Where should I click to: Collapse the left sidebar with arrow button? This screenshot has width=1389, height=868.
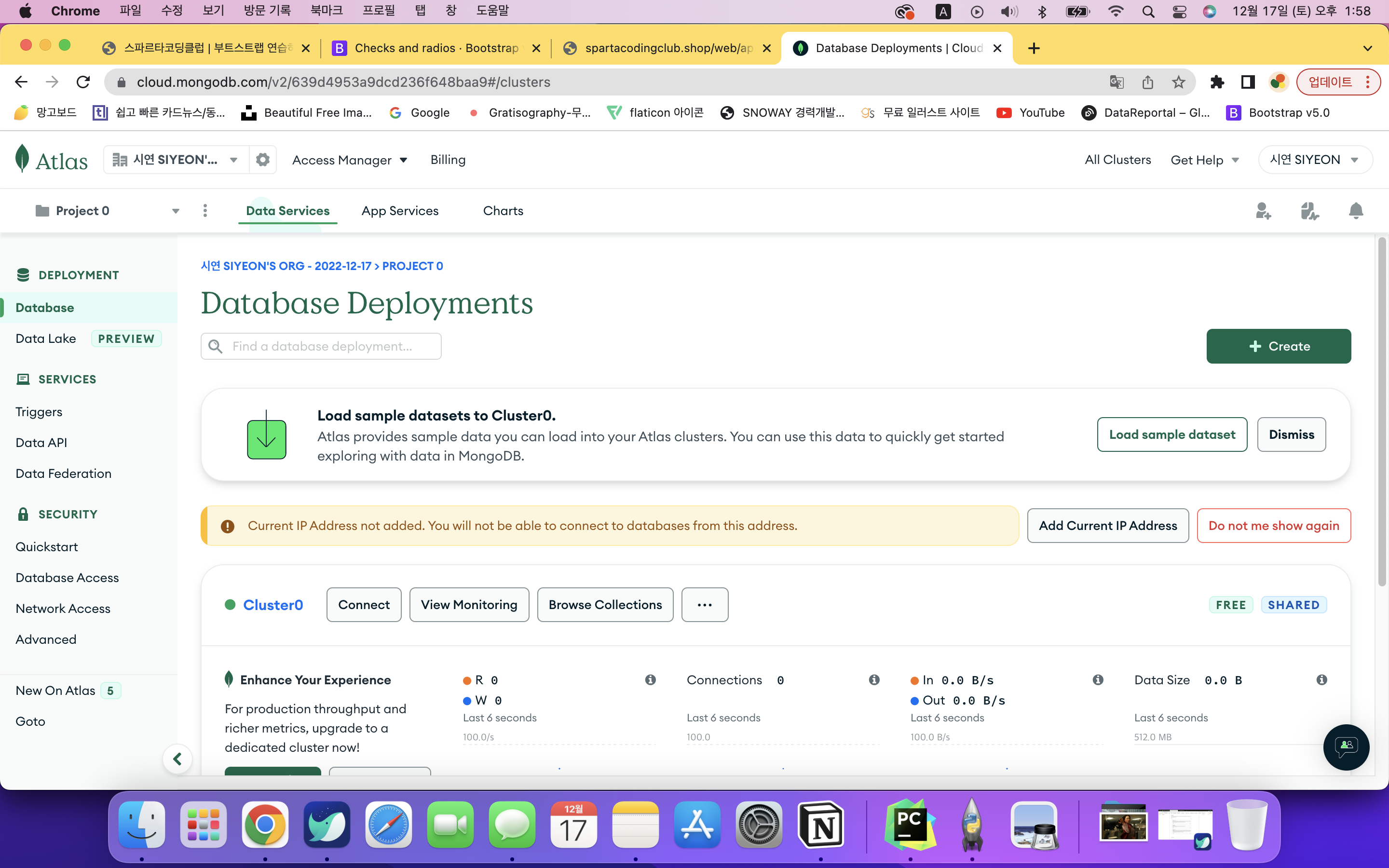point(177,759)
